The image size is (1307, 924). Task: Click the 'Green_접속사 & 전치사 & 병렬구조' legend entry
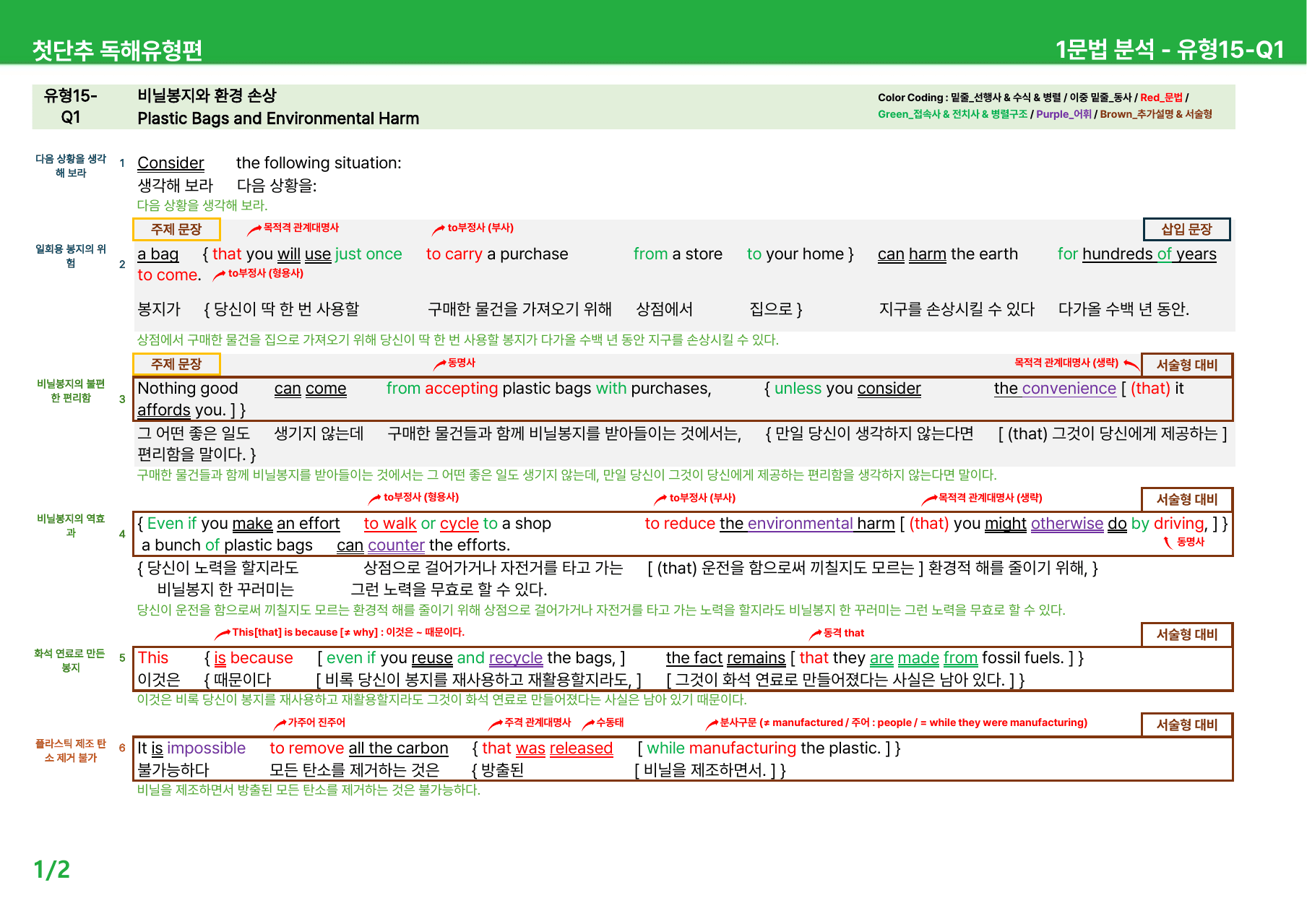tap(952, 114)
